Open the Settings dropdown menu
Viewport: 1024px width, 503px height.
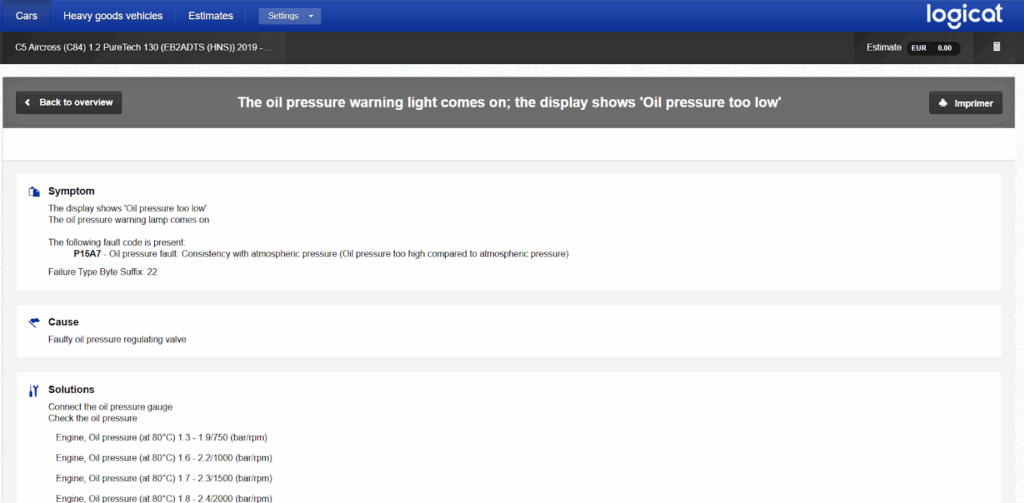(289, 16)
